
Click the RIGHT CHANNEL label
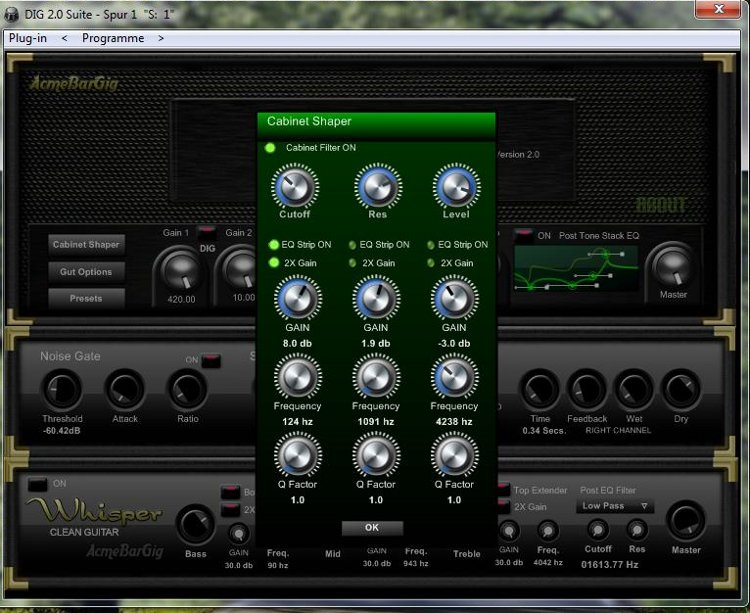[618, 430]
